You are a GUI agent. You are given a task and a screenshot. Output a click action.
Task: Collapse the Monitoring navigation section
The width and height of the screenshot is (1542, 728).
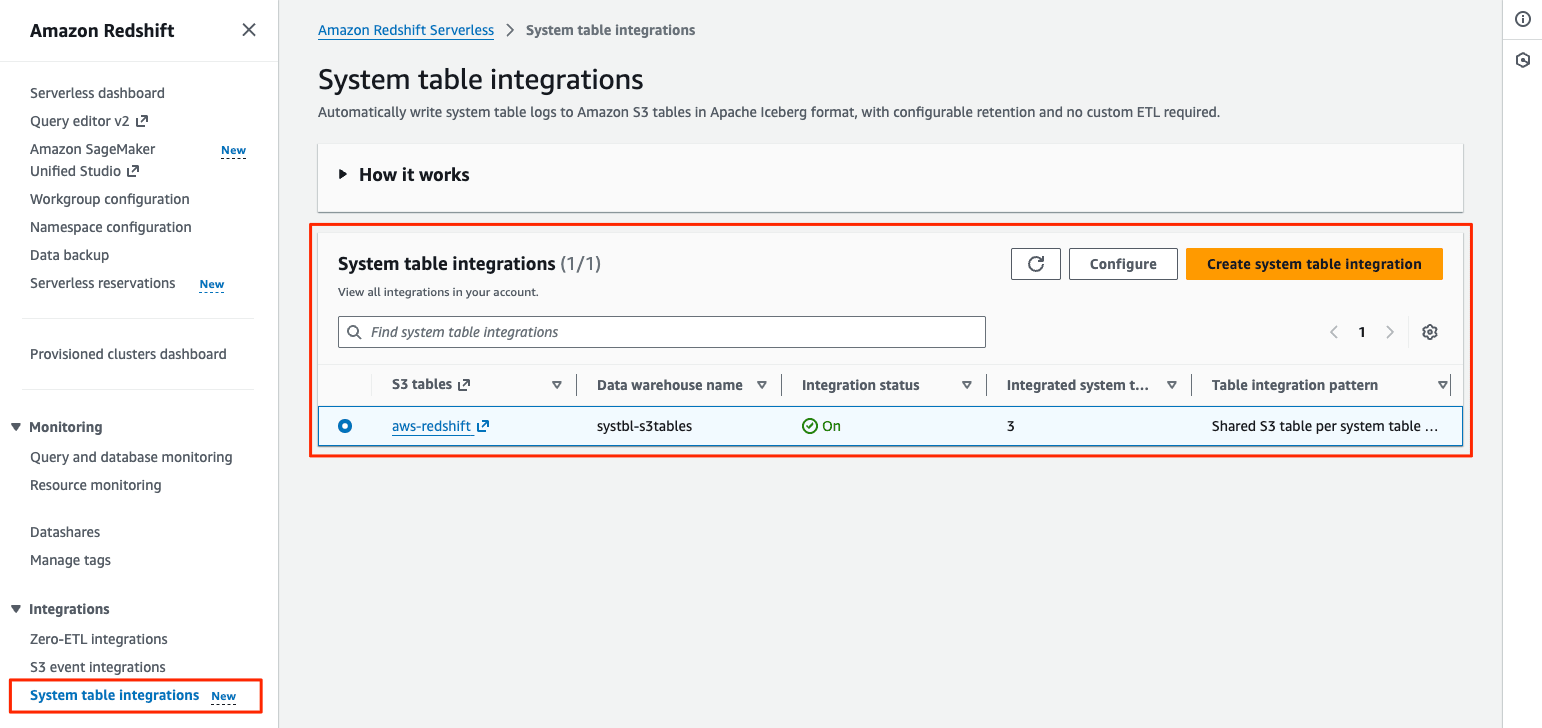coord(16,427)
